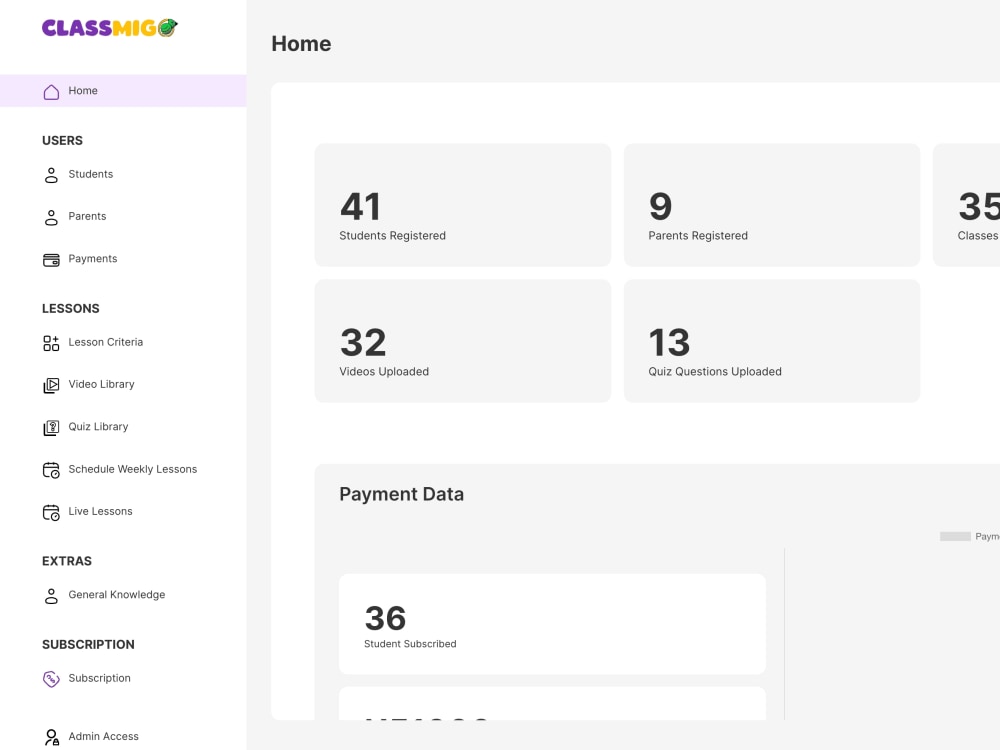This screenshot has width=1000, height=750.
Task: Click the Classmigo logo
Action: pyautogui.click(x=110, y=28)
